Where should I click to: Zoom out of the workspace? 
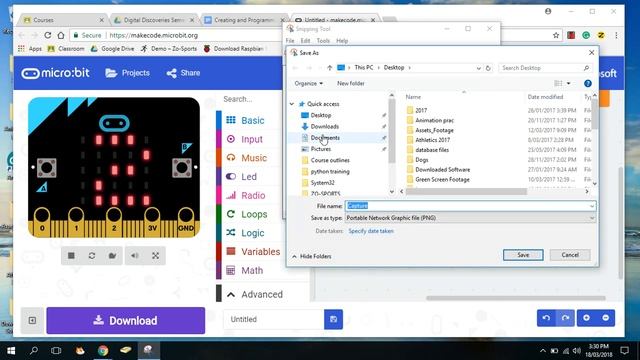click(606, 318)
